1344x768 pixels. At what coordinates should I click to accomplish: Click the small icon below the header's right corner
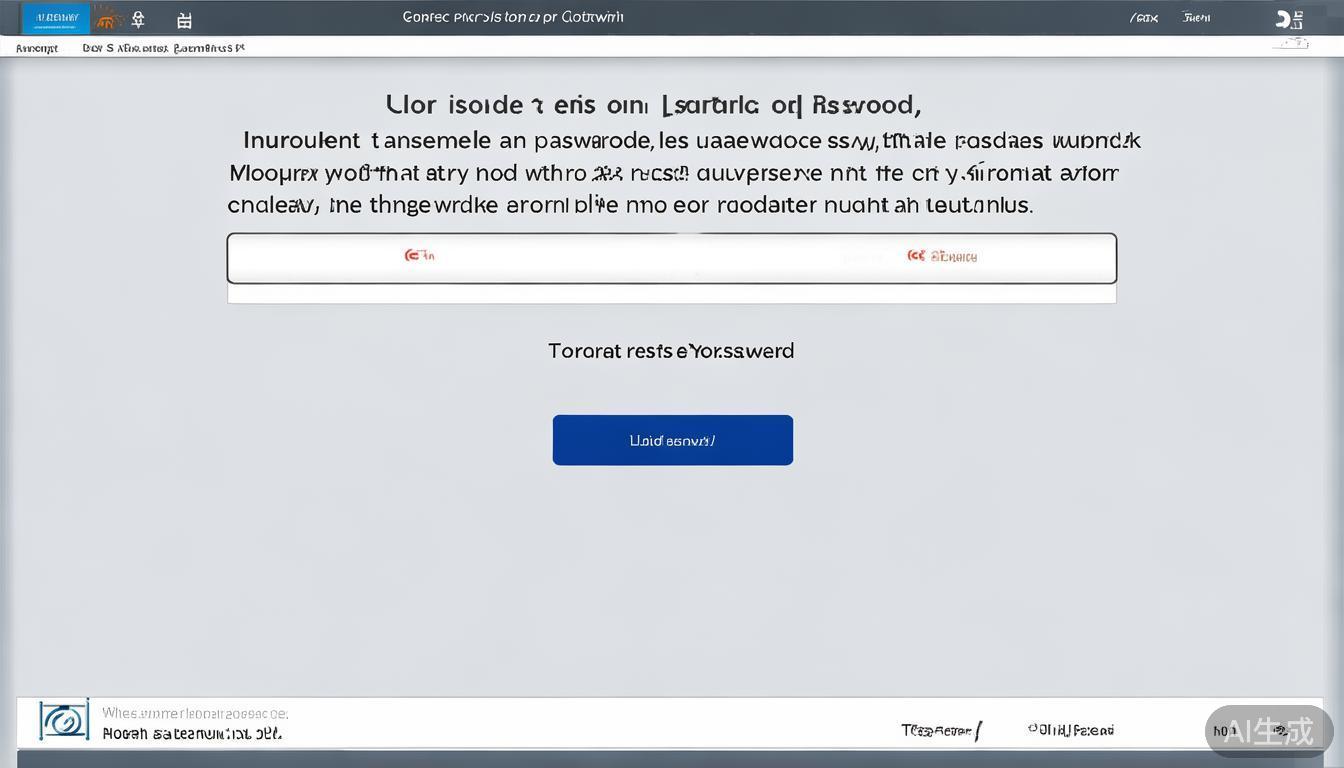click(x=1291, y=44)
